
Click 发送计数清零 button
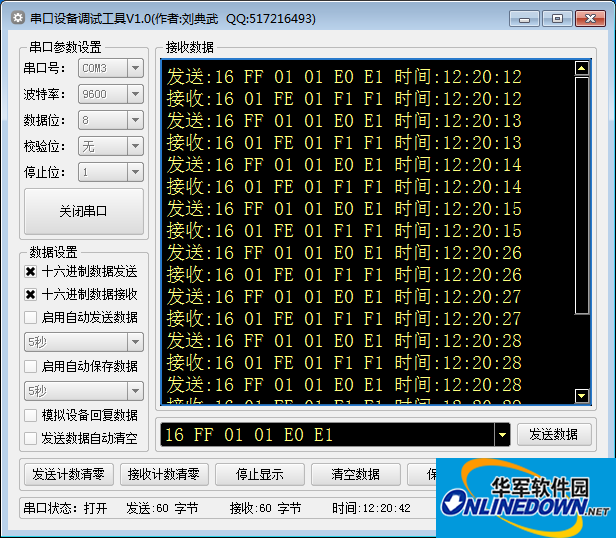(x=69, y=474)
